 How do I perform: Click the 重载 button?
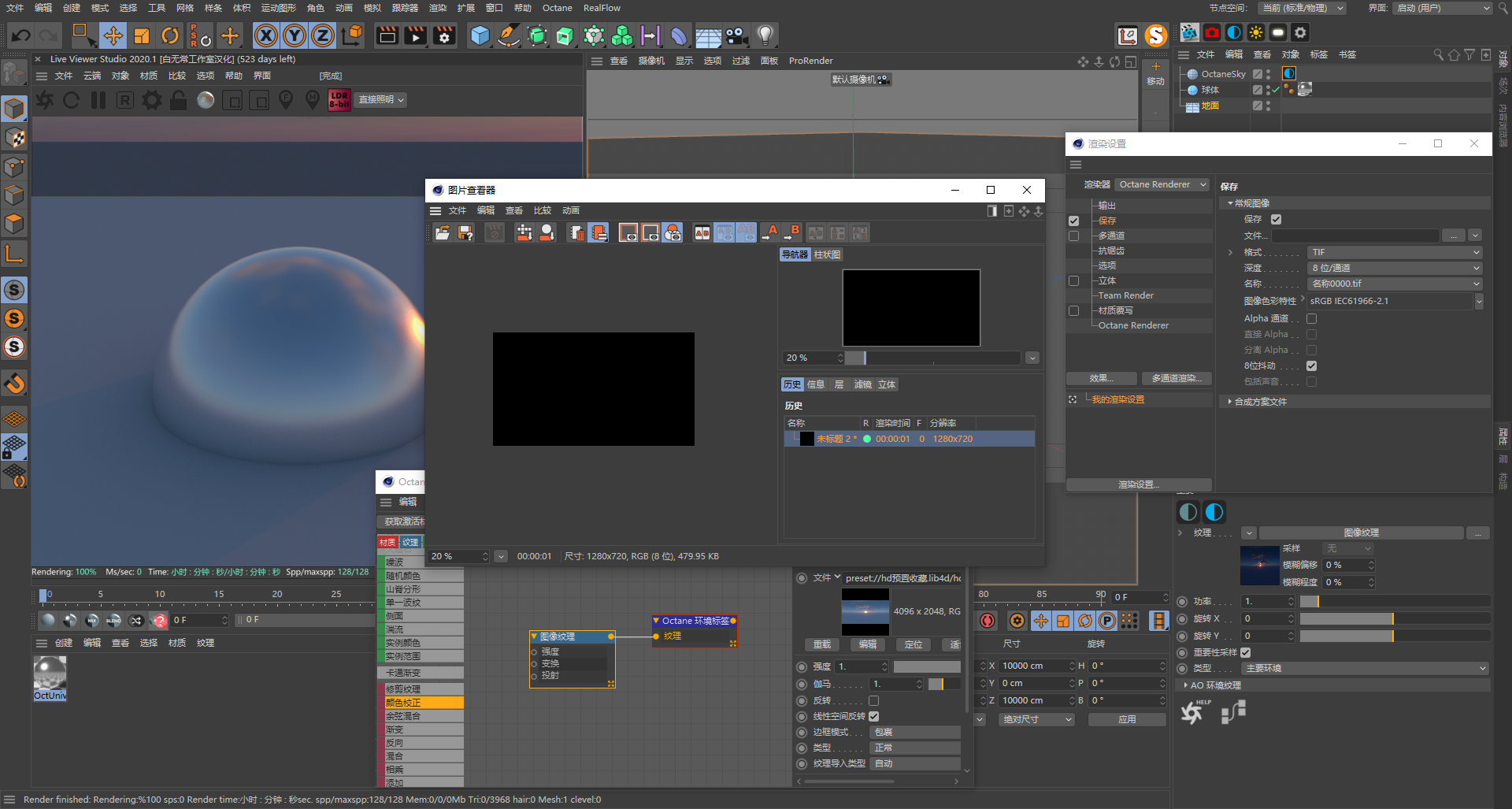click(822, 644)
